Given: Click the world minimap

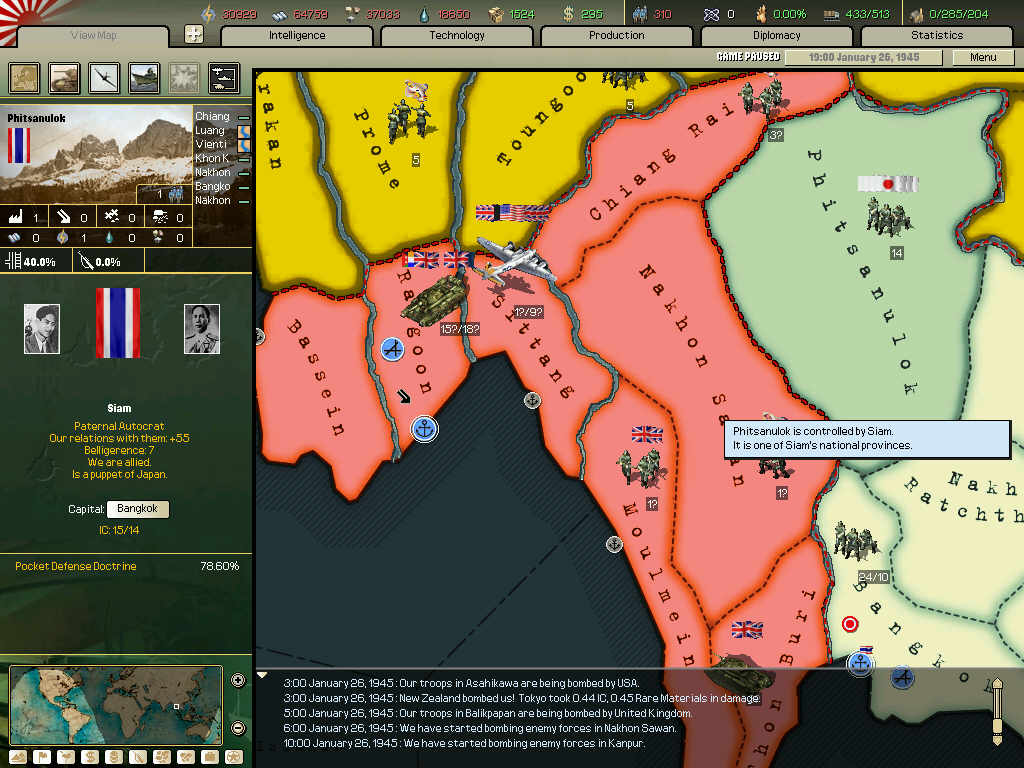Looking at the screenshot, I should point(116,705).
